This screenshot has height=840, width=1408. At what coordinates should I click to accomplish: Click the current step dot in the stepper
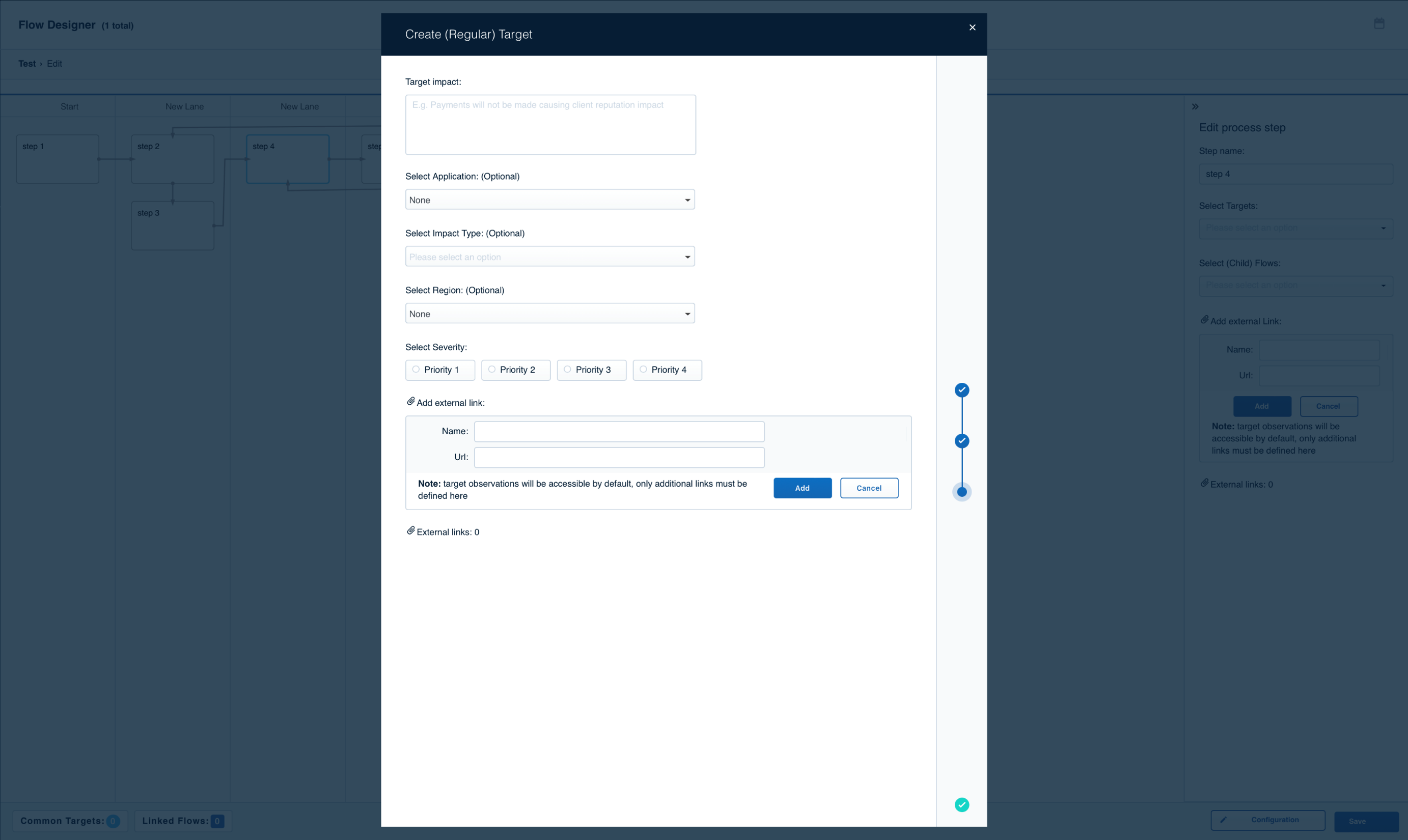961,492
